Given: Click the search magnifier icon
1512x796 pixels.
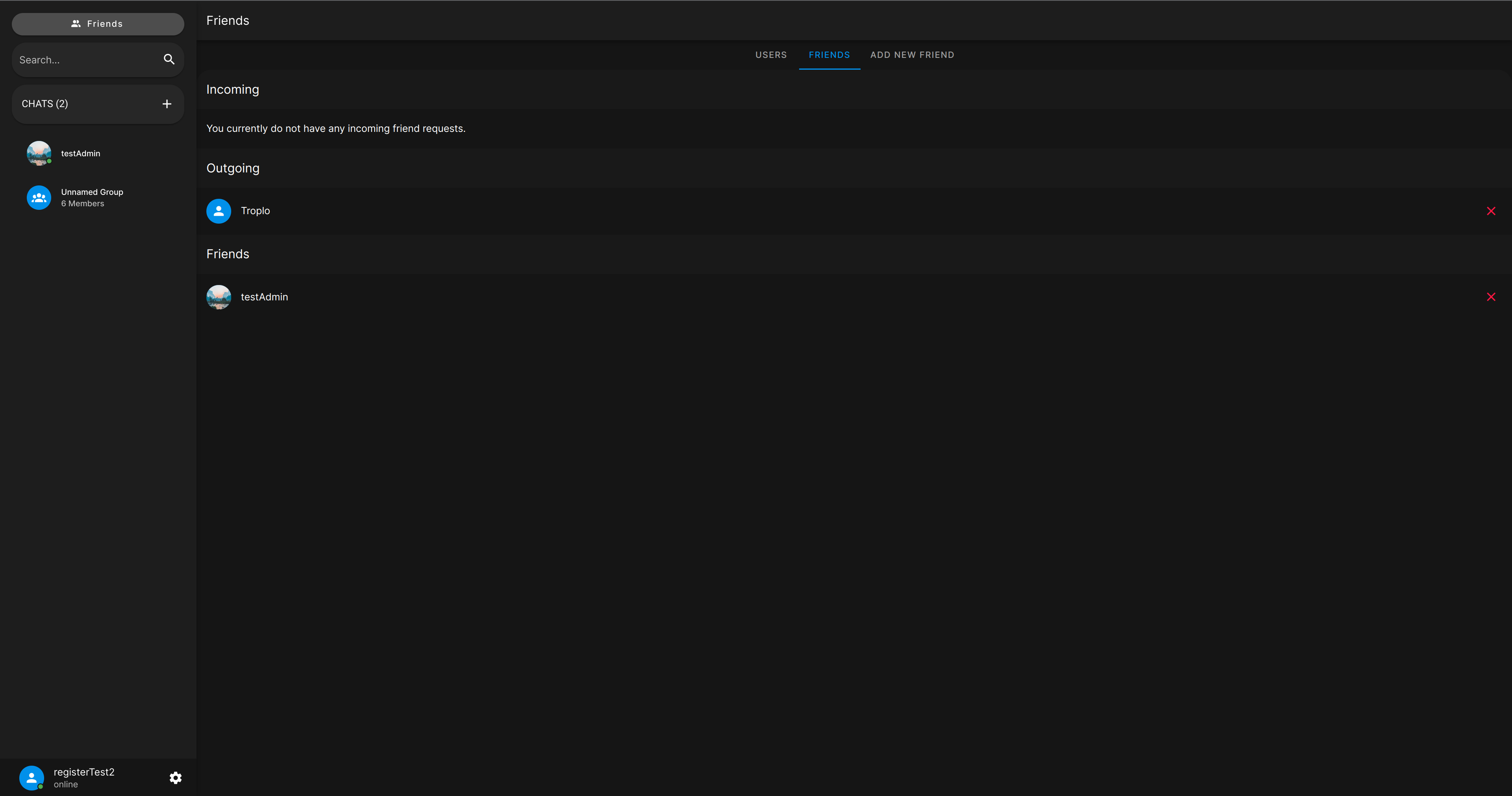Looking at the screenshot, I should click(169, 59).
